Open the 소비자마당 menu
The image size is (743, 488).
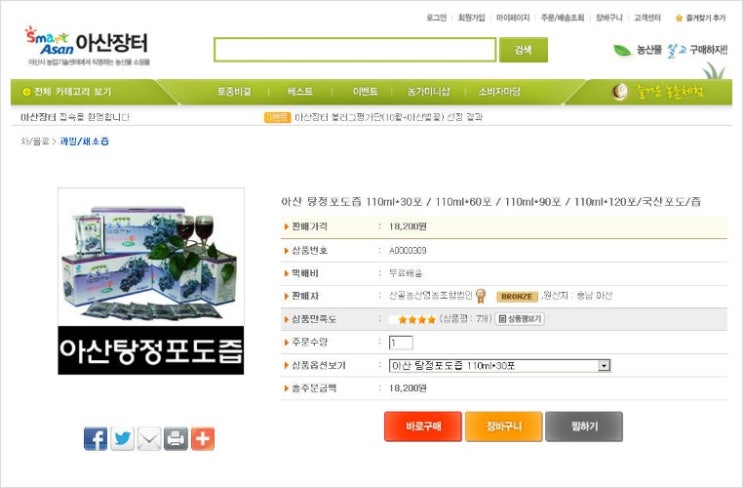point(499,91)
